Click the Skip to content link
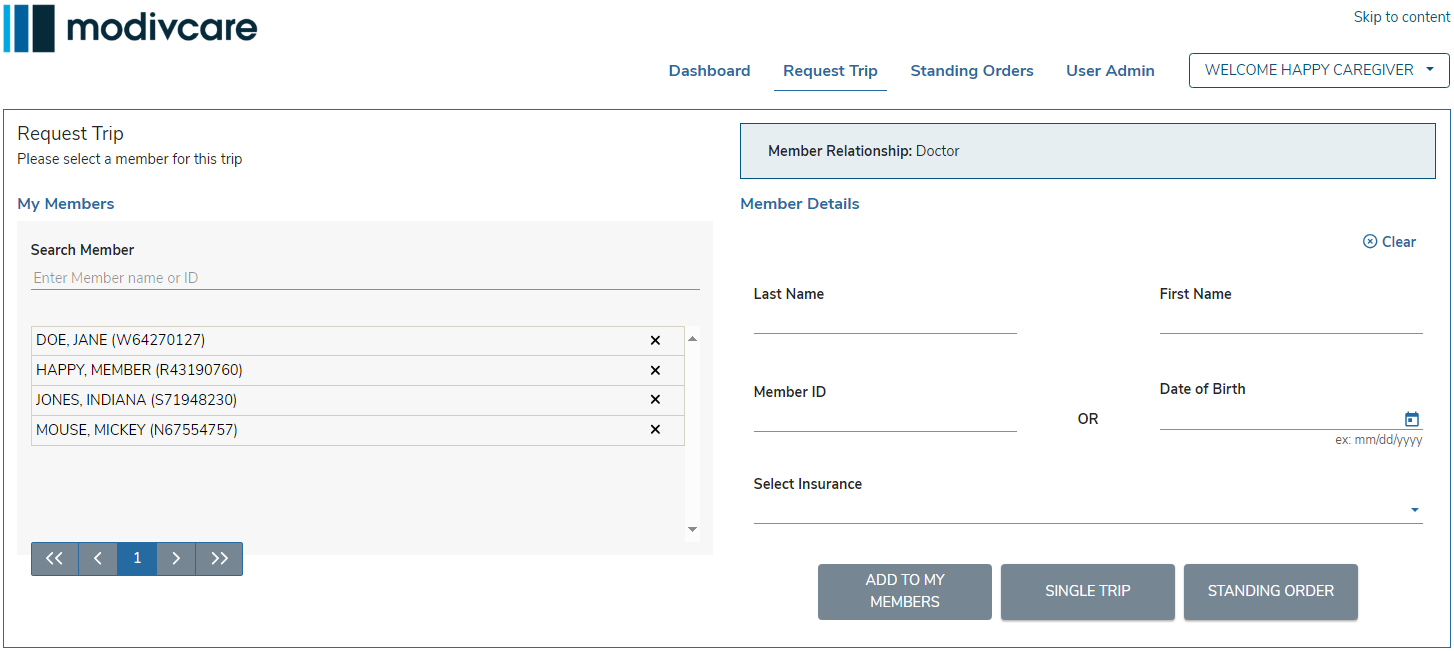Viewport: 1454px width, 651px height. [x=1402, y=17]
